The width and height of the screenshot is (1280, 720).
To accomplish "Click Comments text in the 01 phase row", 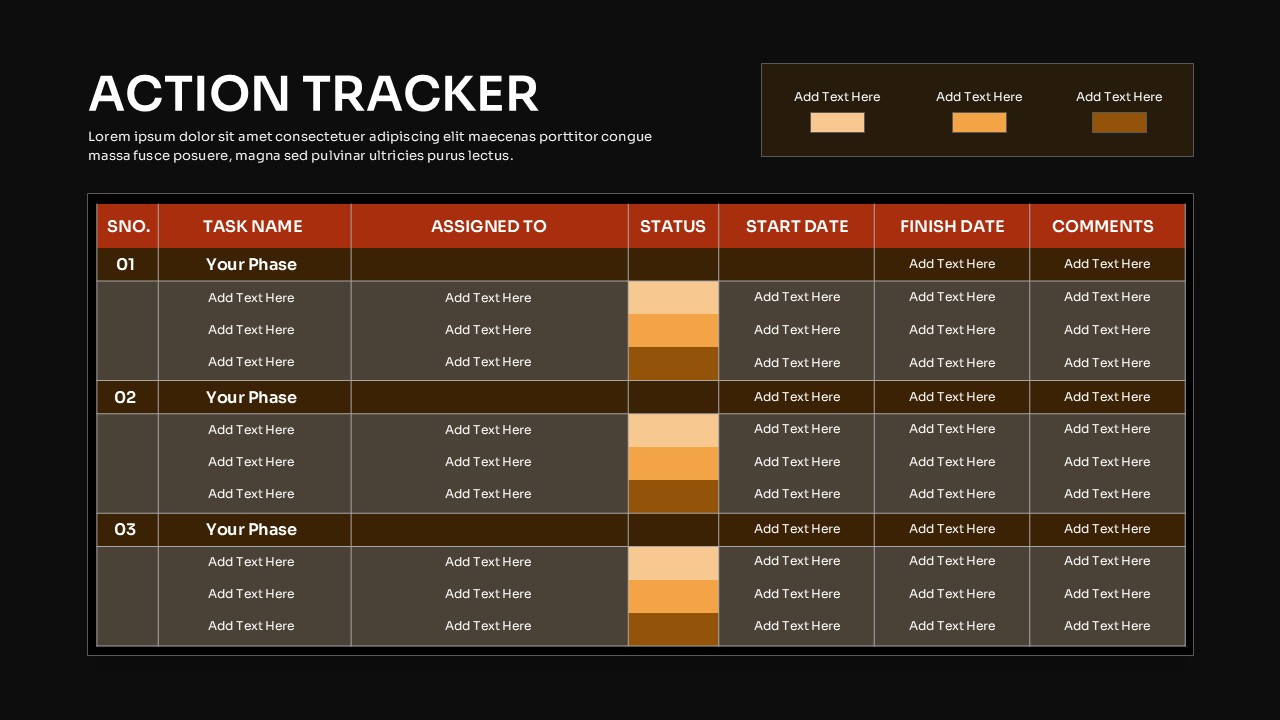I will click(x=1107, y=264).
